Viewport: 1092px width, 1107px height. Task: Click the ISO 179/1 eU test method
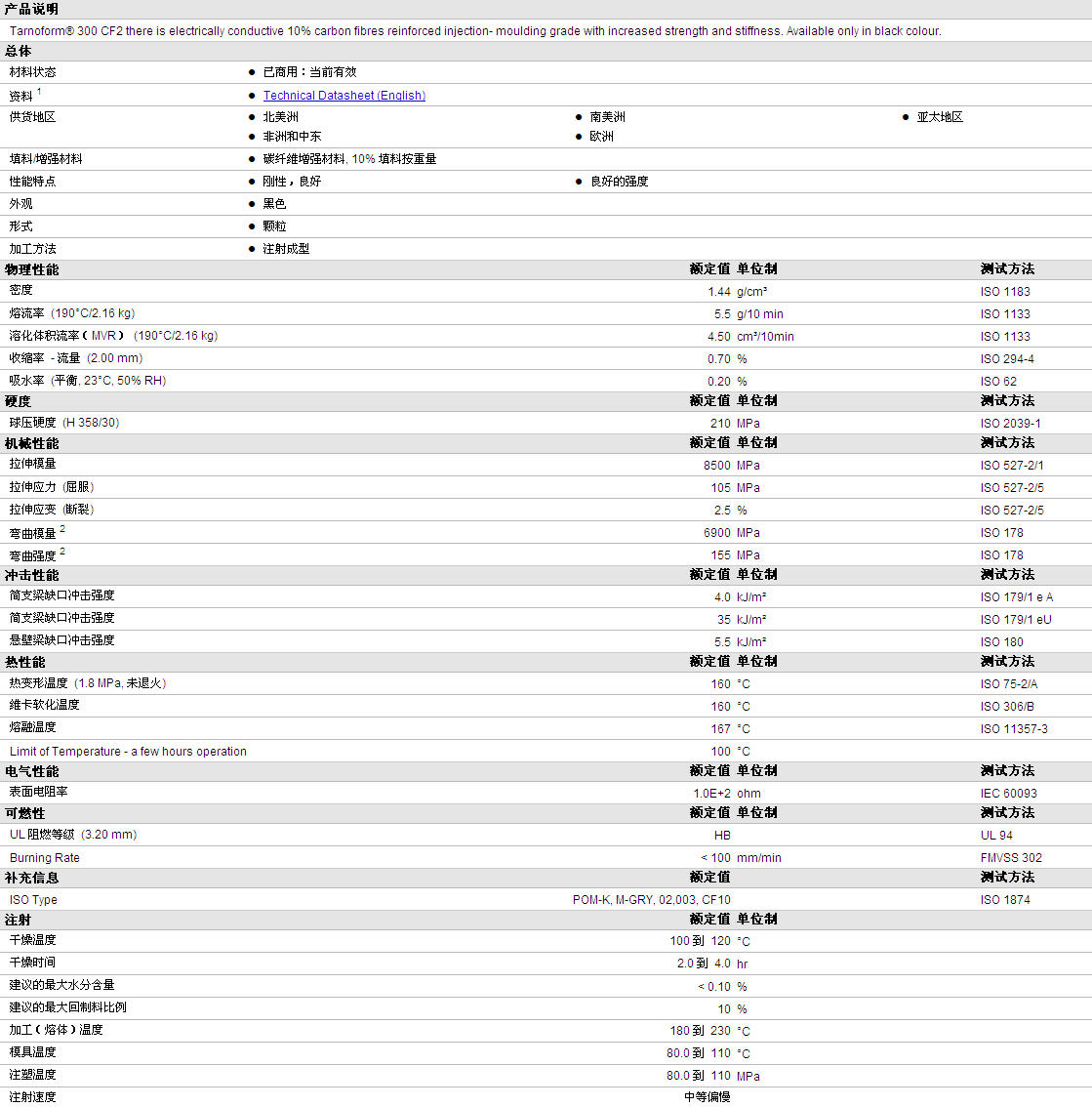click(x=1016, y=620)
